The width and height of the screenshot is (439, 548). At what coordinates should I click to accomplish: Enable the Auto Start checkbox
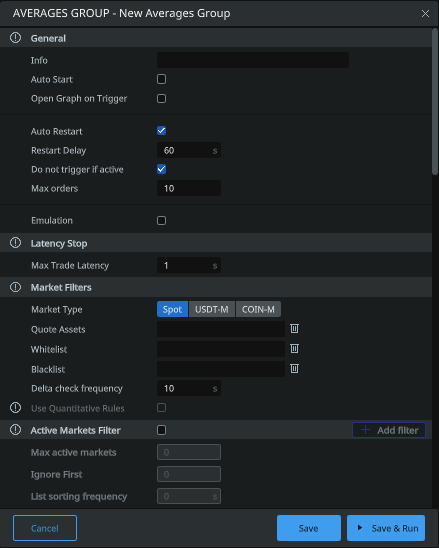pos(161,79)
